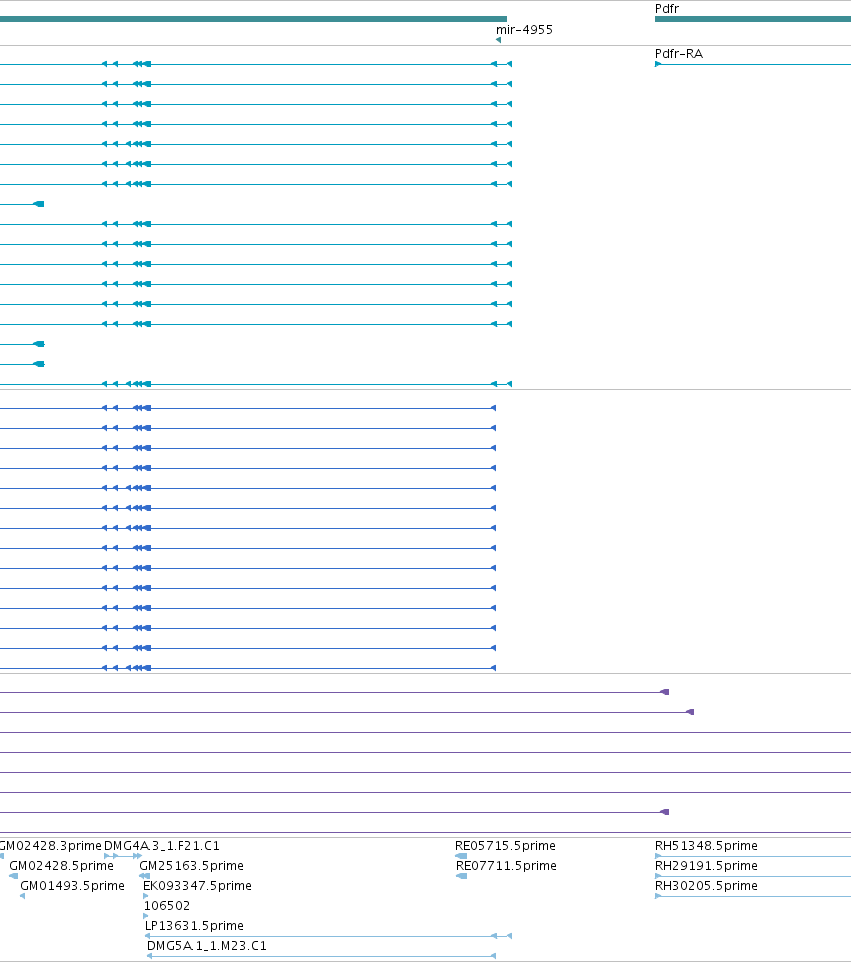Select the 106502 arrow glyph
851x962 pixels.
point(145,916)
